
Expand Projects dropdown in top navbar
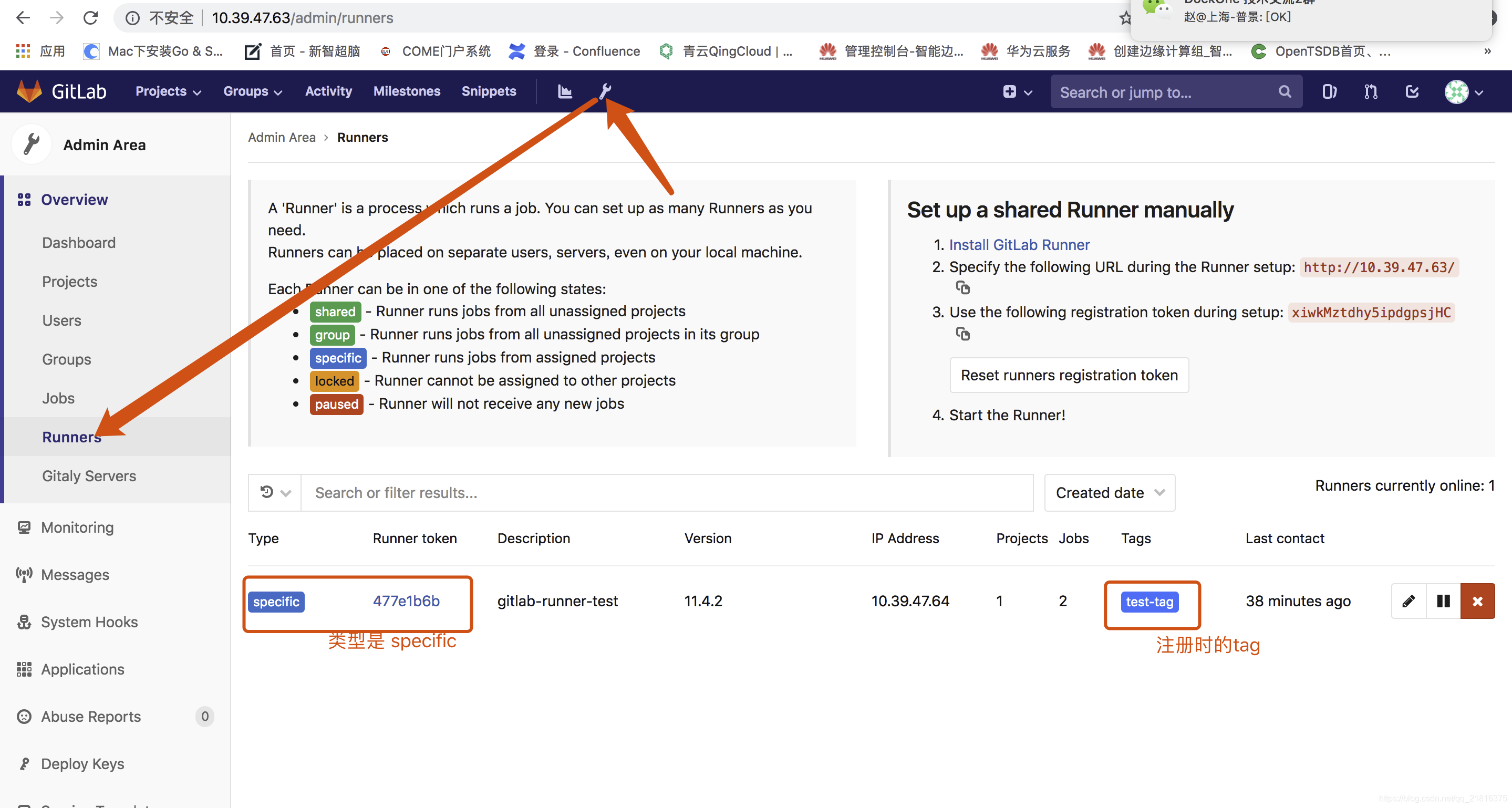[x=167, y=91]
